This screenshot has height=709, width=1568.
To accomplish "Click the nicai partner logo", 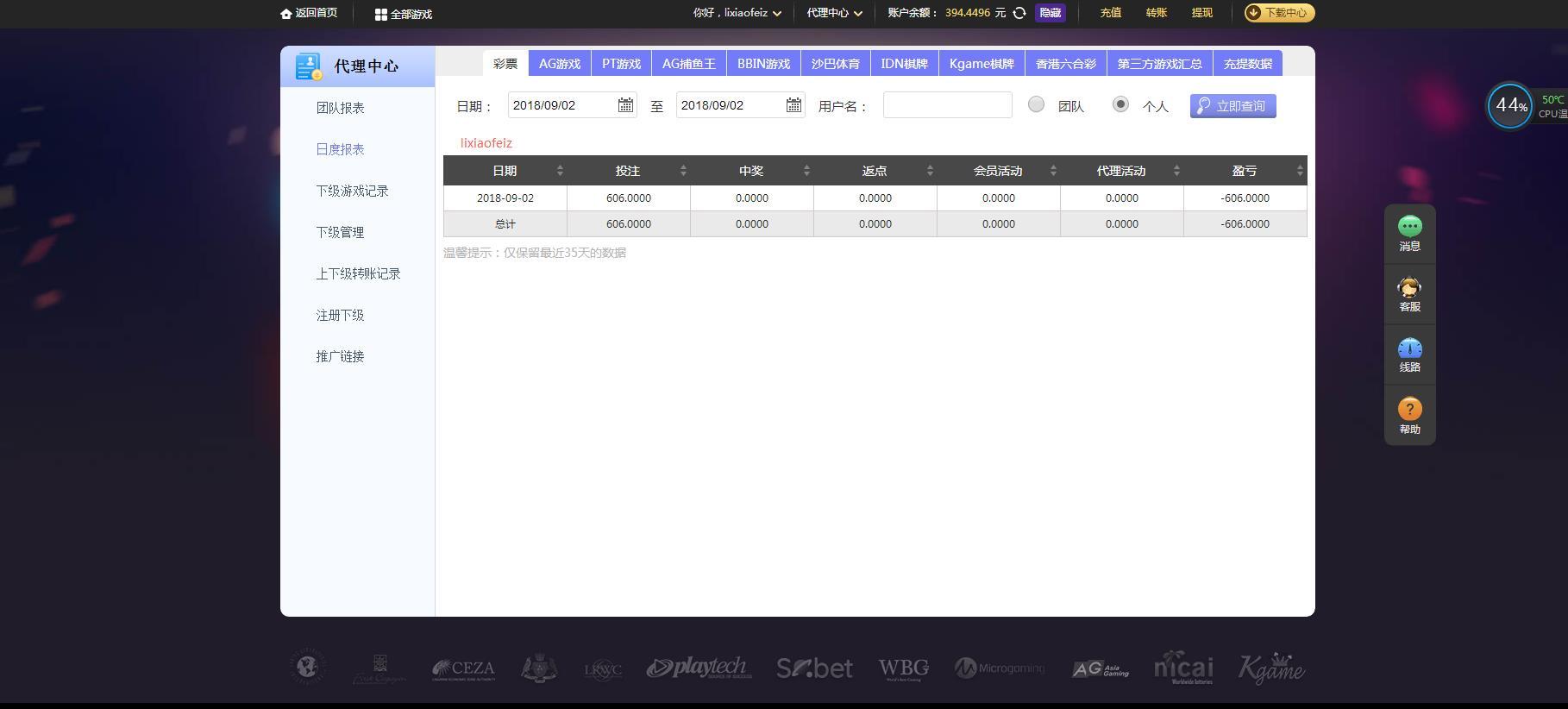I will coord(1183,668).
